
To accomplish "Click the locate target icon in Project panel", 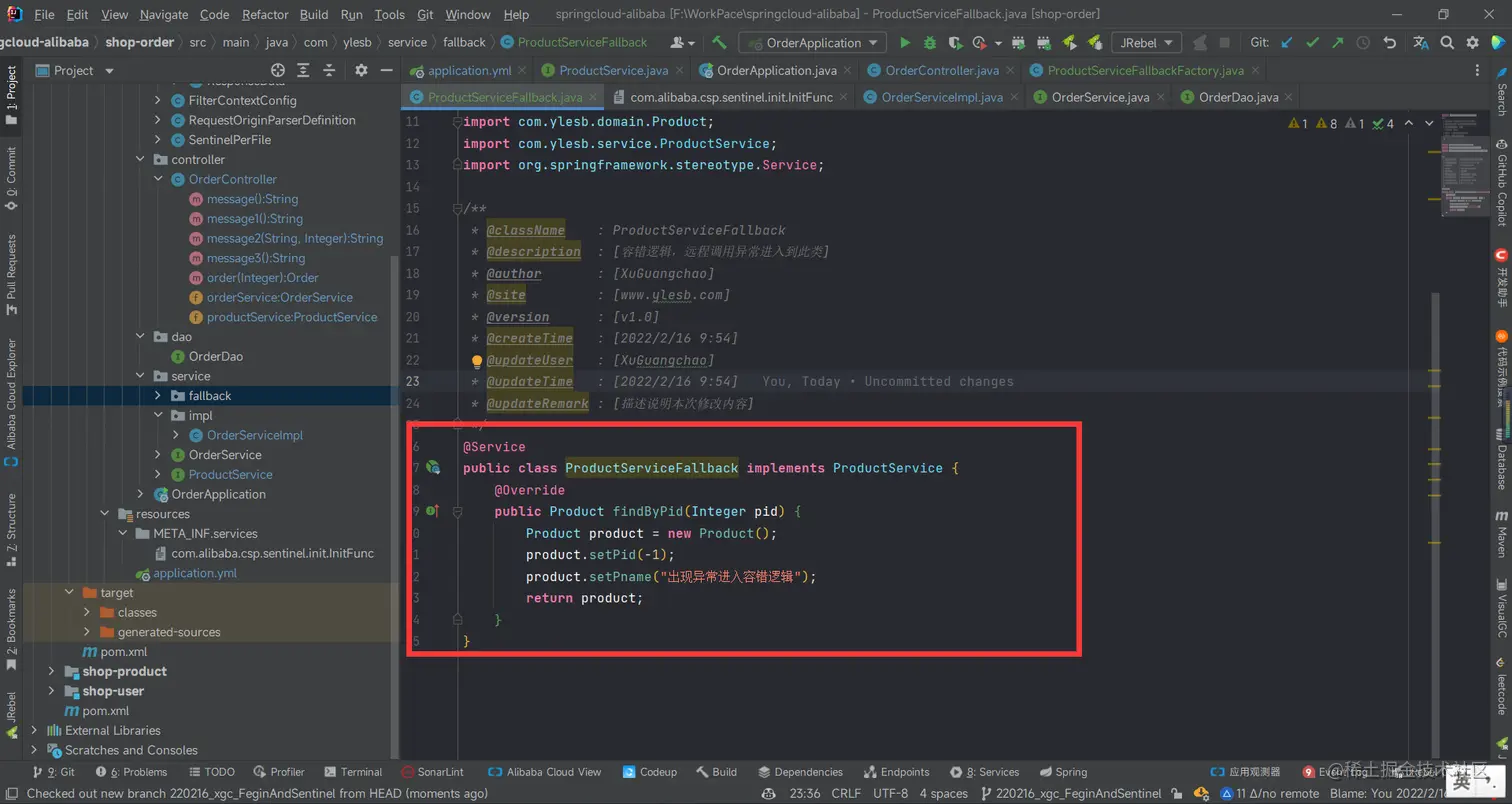I will (278, 70).
